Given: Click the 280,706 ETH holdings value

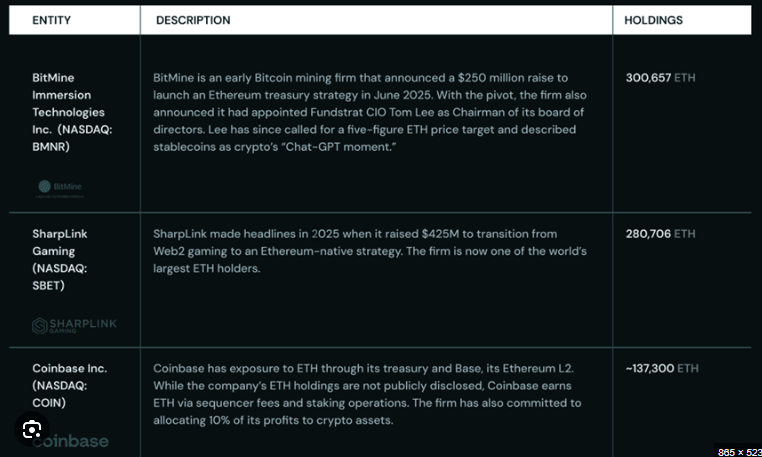Looking at the screenshot, I should [x=660, y=234].
